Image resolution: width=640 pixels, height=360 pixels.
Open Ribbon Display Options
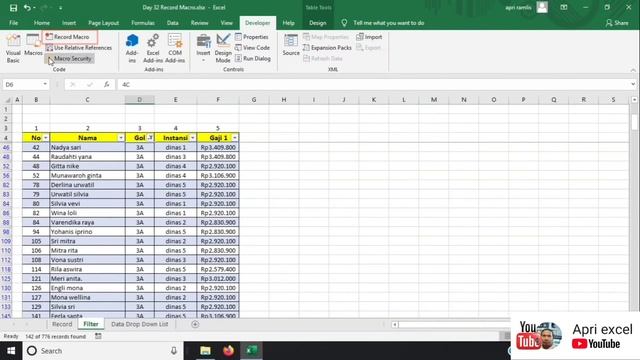point(564,7)
